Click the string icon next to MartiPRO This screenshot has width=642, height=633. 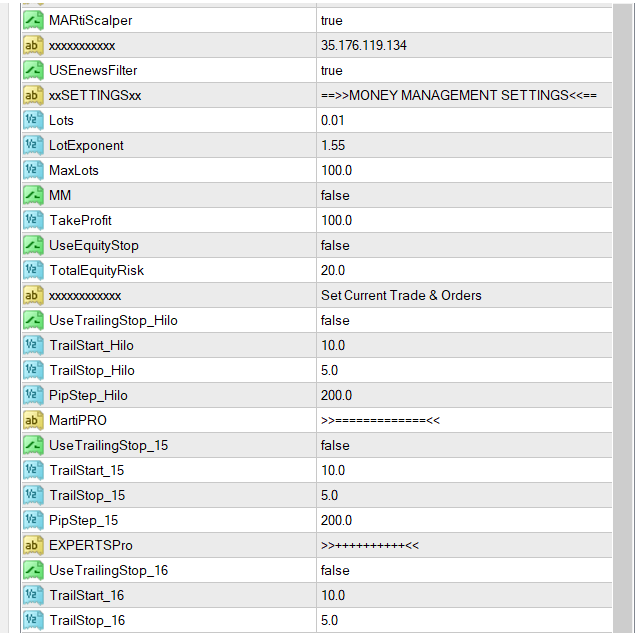coord(33,420)
